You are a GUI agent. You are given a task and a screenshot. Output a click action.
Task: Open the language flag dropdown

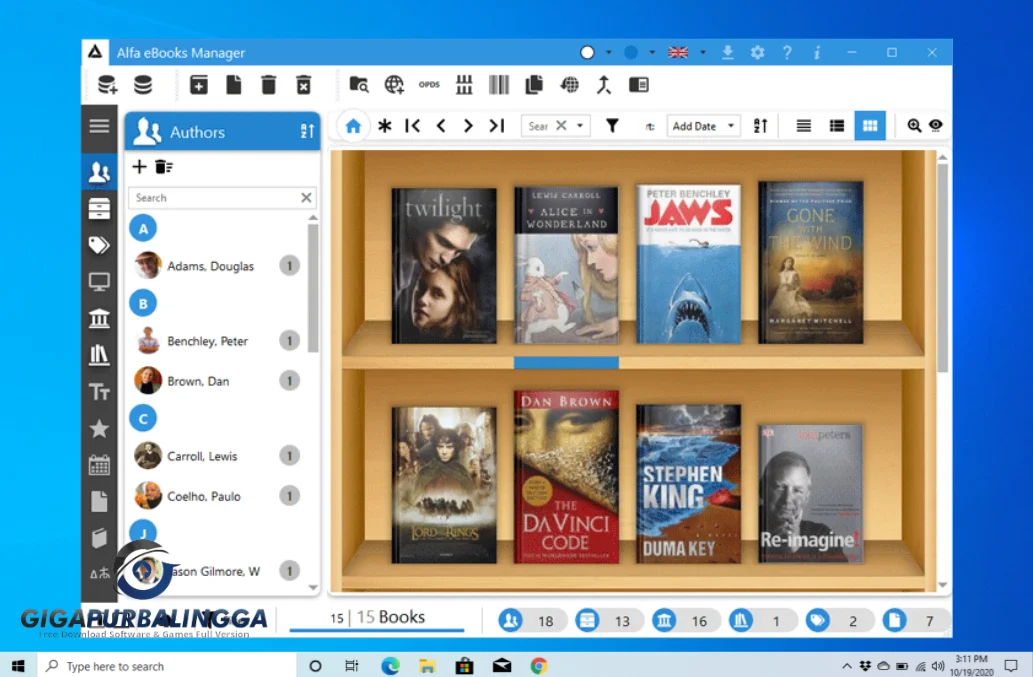pyautogui.click(x=702, y=52)
